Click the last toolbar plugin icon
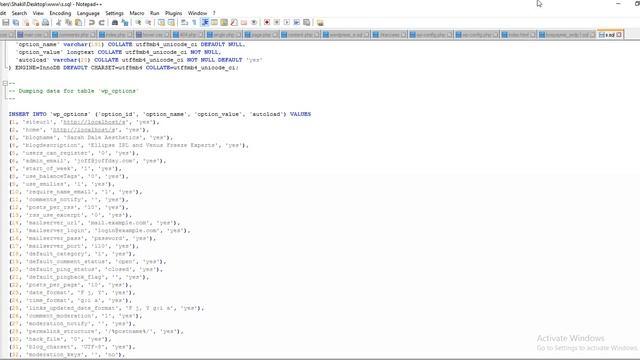 click(x=320, y=22)
